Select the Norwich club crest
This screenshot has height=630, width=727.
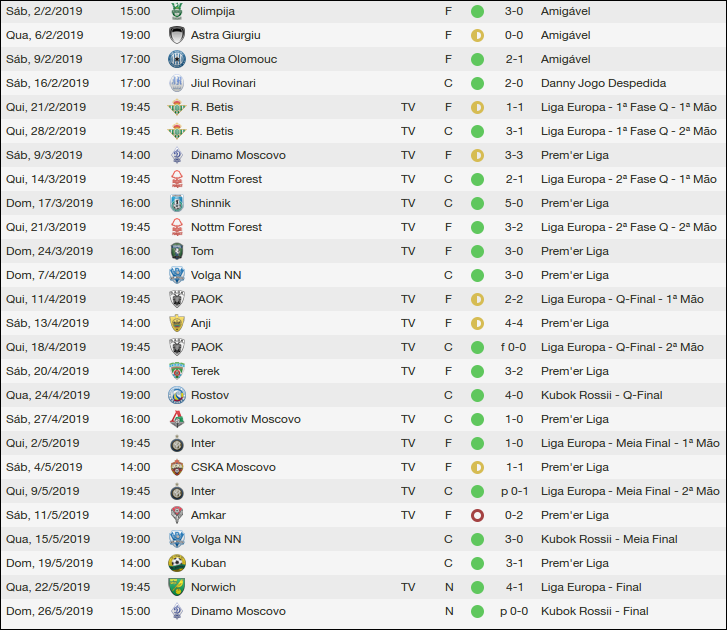[x=177, y=587]
